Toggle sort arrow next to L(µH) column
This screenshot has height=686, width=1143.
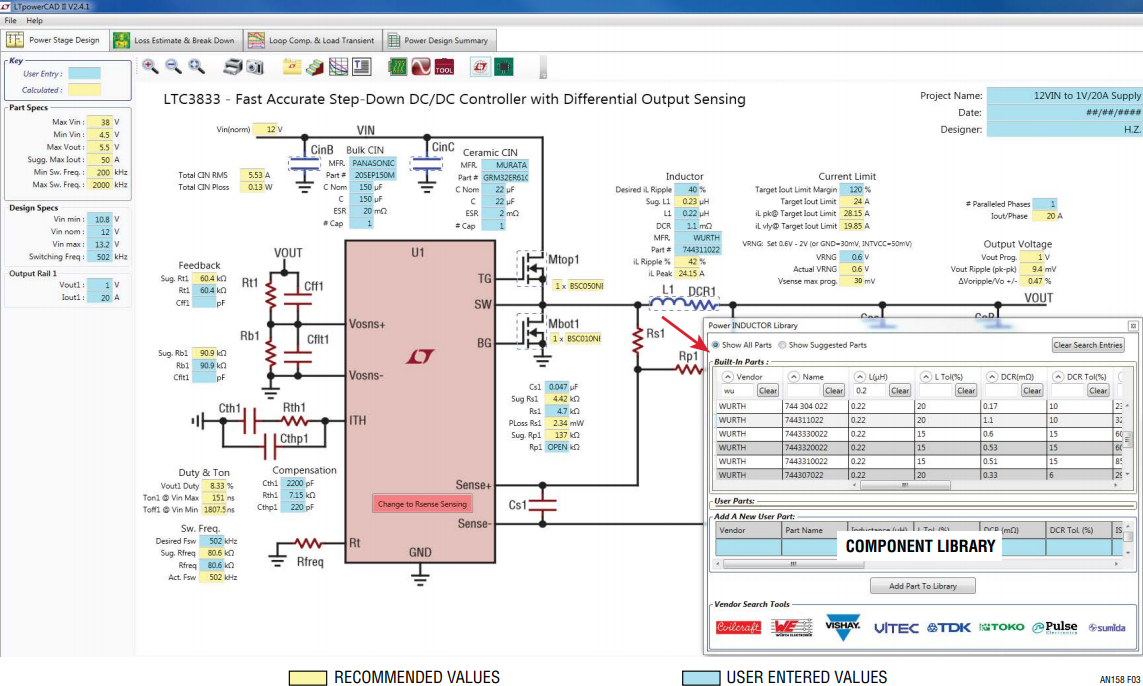click(859, 377)
